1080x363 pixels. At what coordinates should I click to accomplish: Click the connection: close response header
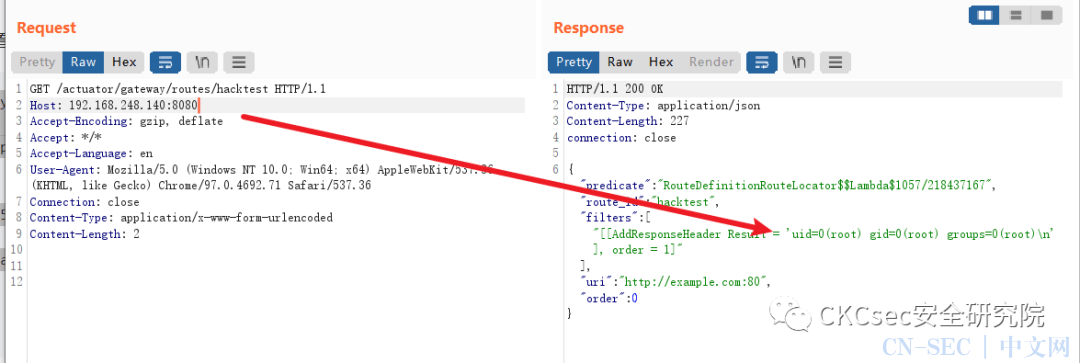(621, 138)
